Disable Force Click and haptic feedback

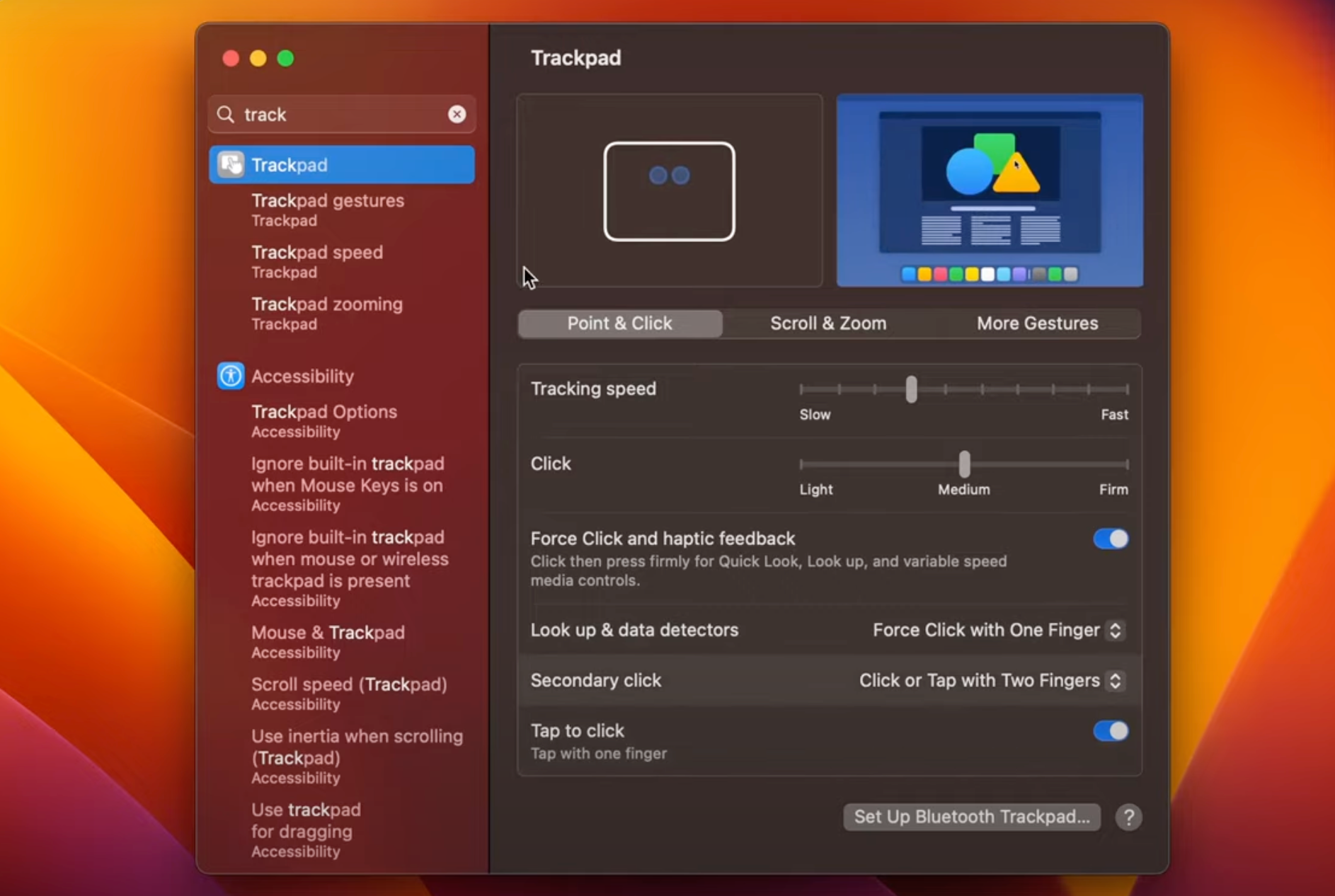tap(1109, 539)
